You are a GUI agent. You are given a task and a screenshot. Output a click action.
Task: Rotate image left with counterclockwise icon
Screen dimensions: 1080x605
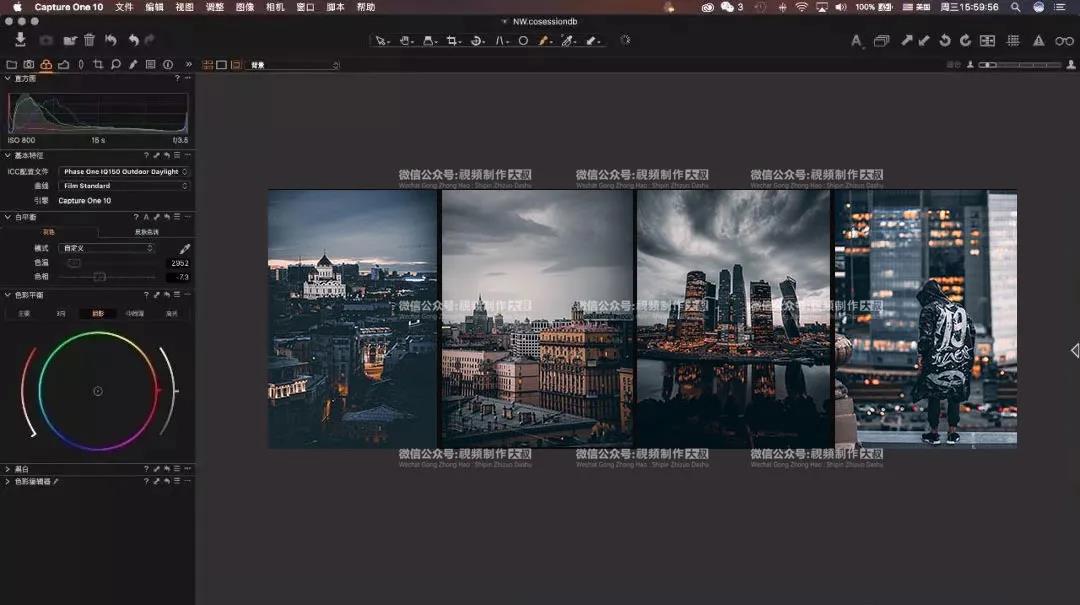pyautogui.click(x=945, y=41)
